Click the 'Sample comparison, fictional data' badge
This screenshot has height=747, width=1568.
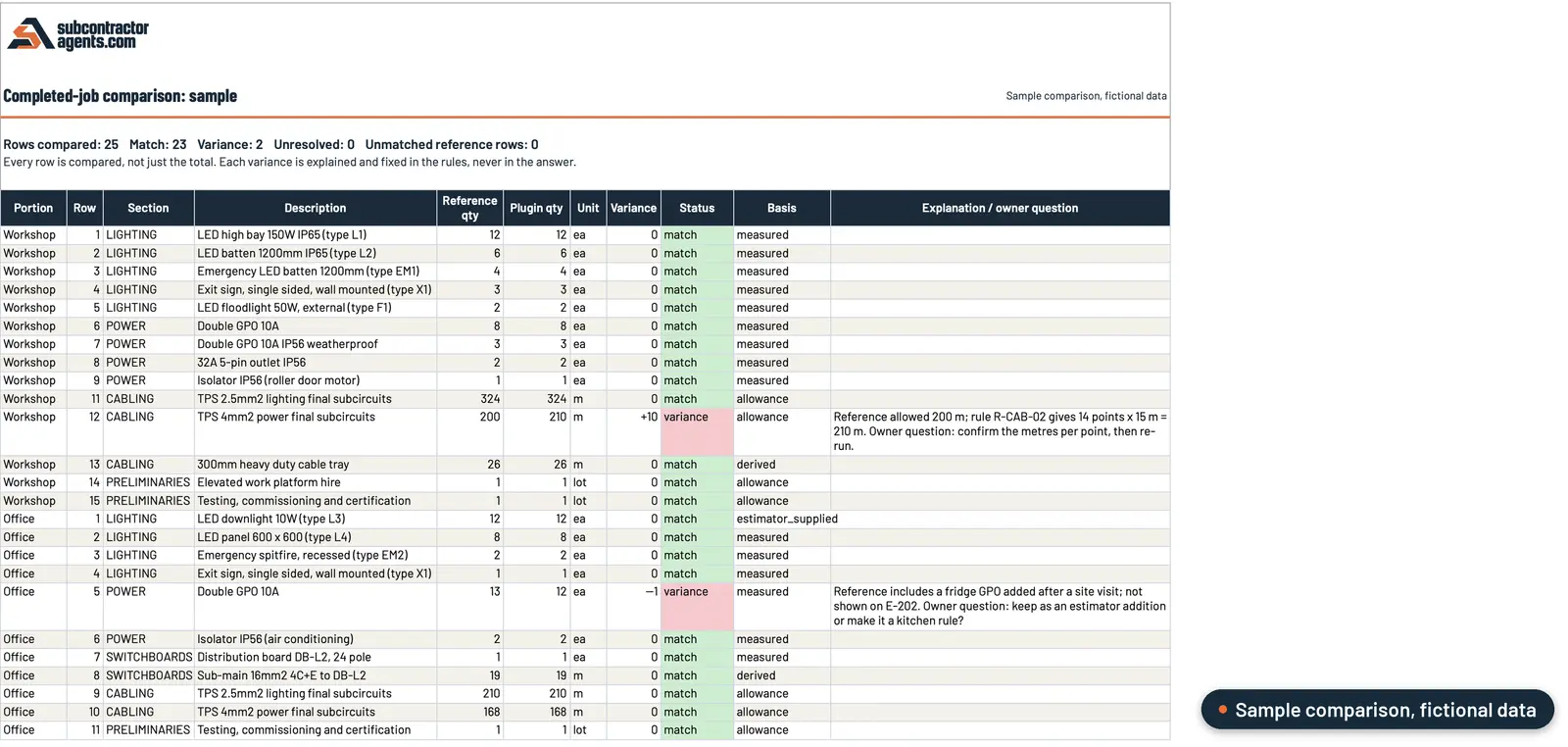coord(1377,710)
